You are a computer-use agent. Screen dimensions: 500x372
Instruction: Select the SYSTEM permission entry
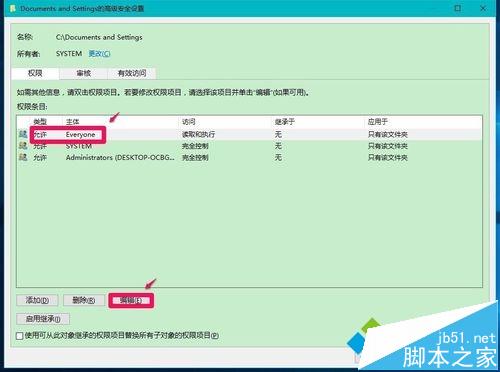point(249,146)
